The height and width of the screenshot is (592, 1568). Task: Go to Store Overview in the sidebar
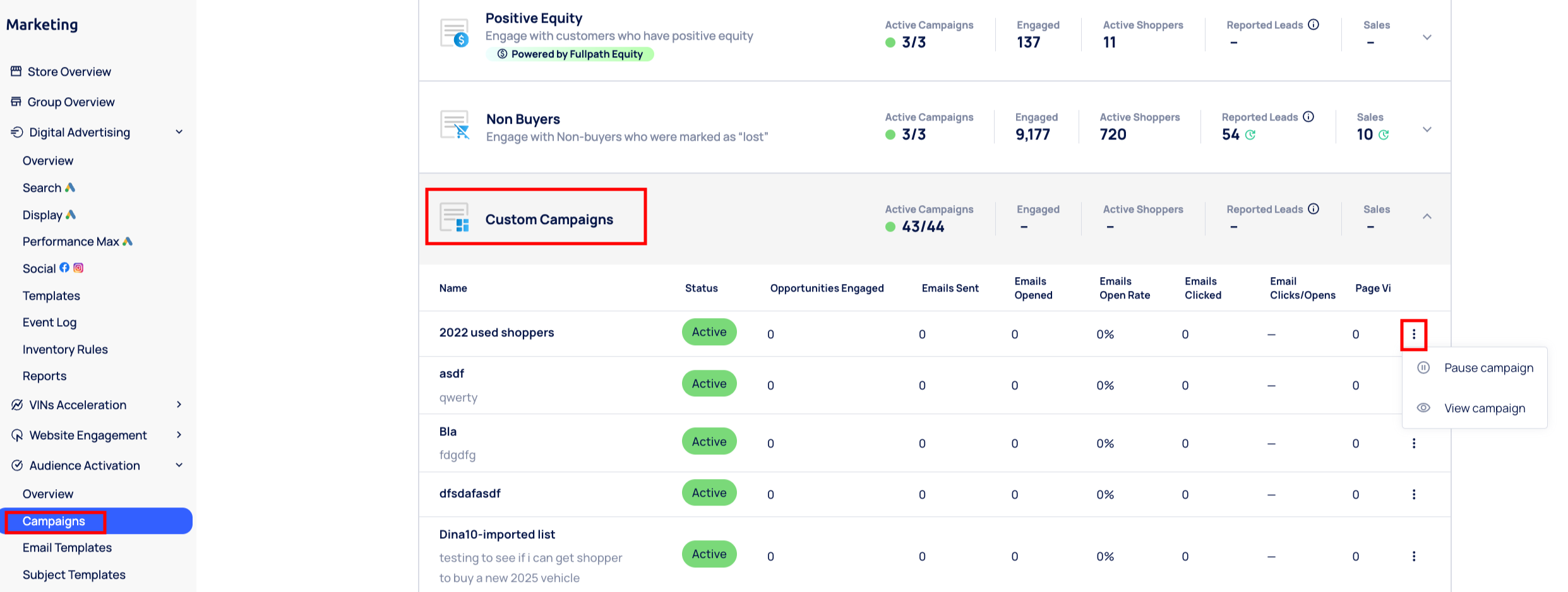69,72
